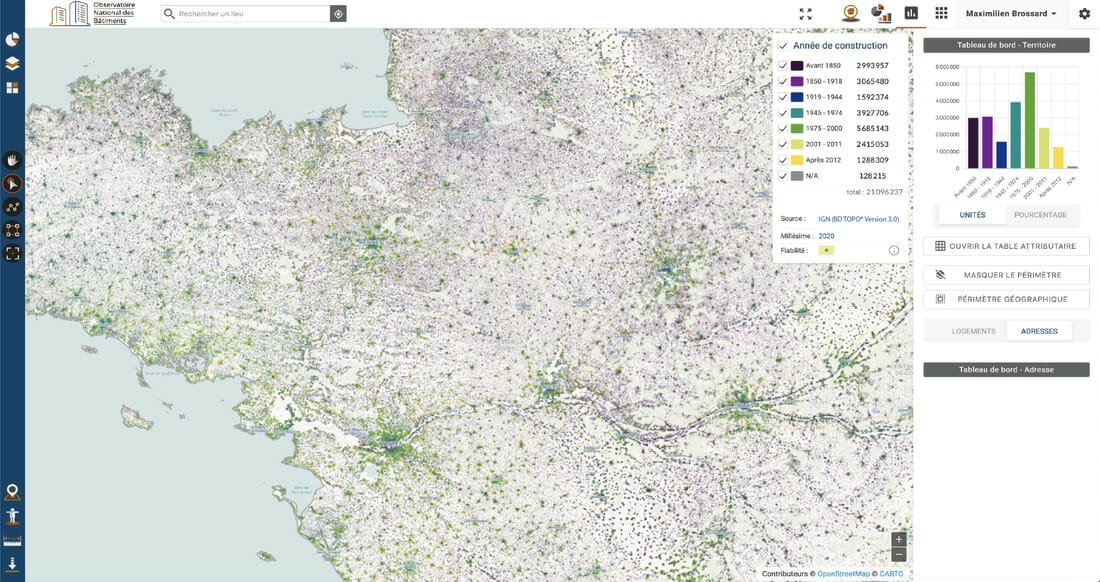Screen dimensions: 1100x582
Task: Activate the arrow selection tool
Action: click(12, 183)
